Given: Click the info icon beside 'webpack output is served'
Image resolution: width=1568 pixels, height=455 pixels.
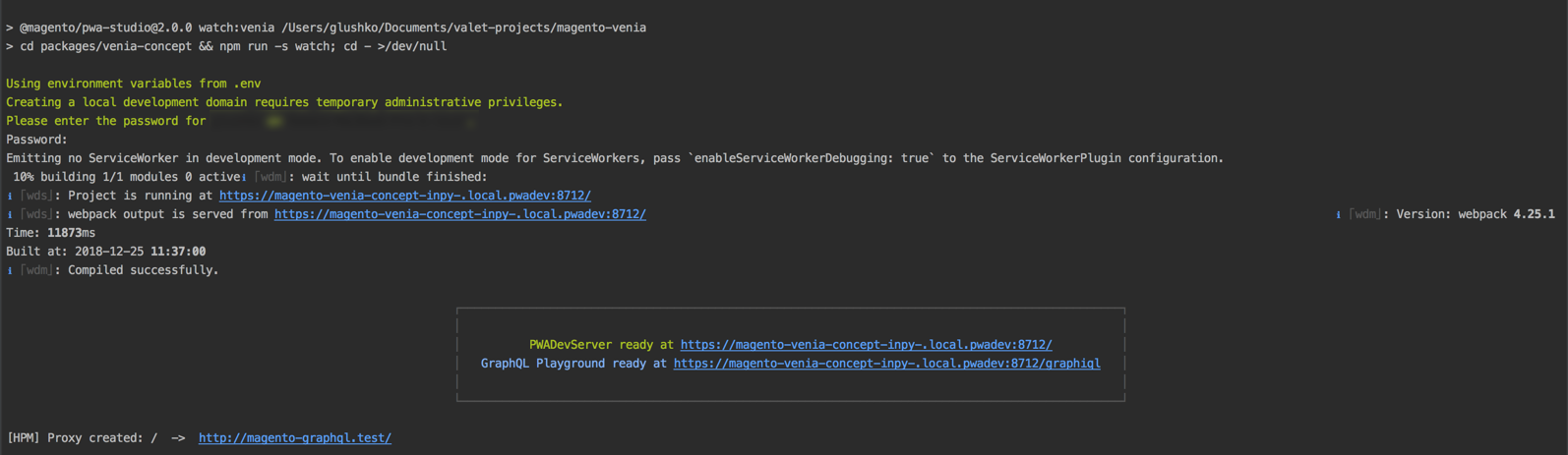Looking at the screenshot, I should 10,214.
